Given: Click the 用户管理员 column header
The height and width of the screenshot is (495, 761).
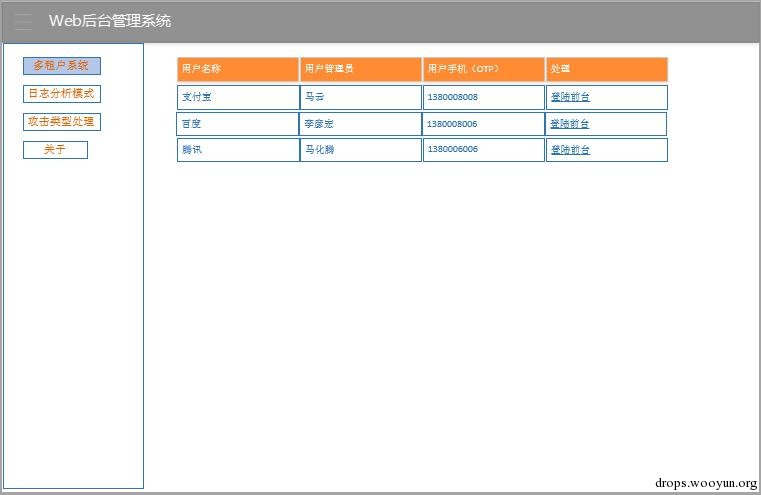Looking at the screenshot, I should pos(361,69).
